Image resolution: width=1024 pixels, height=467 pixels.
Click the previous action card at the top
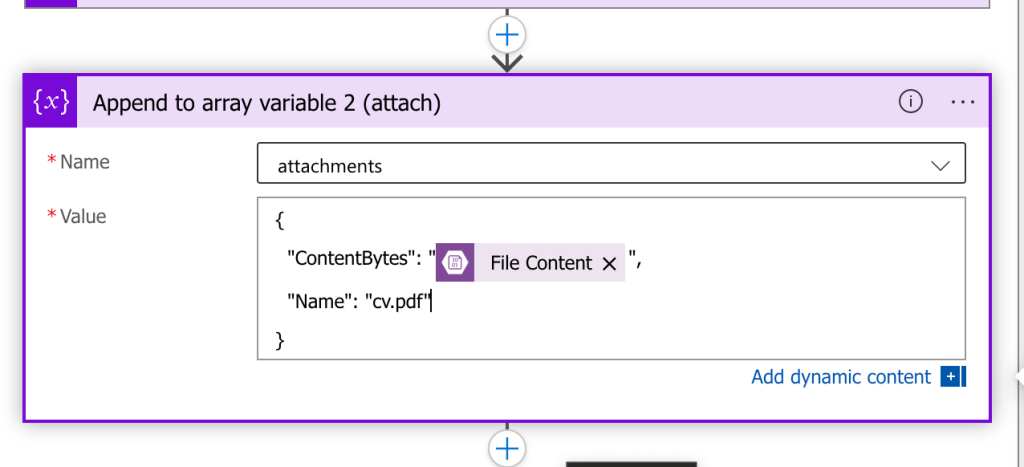[507, 4]
